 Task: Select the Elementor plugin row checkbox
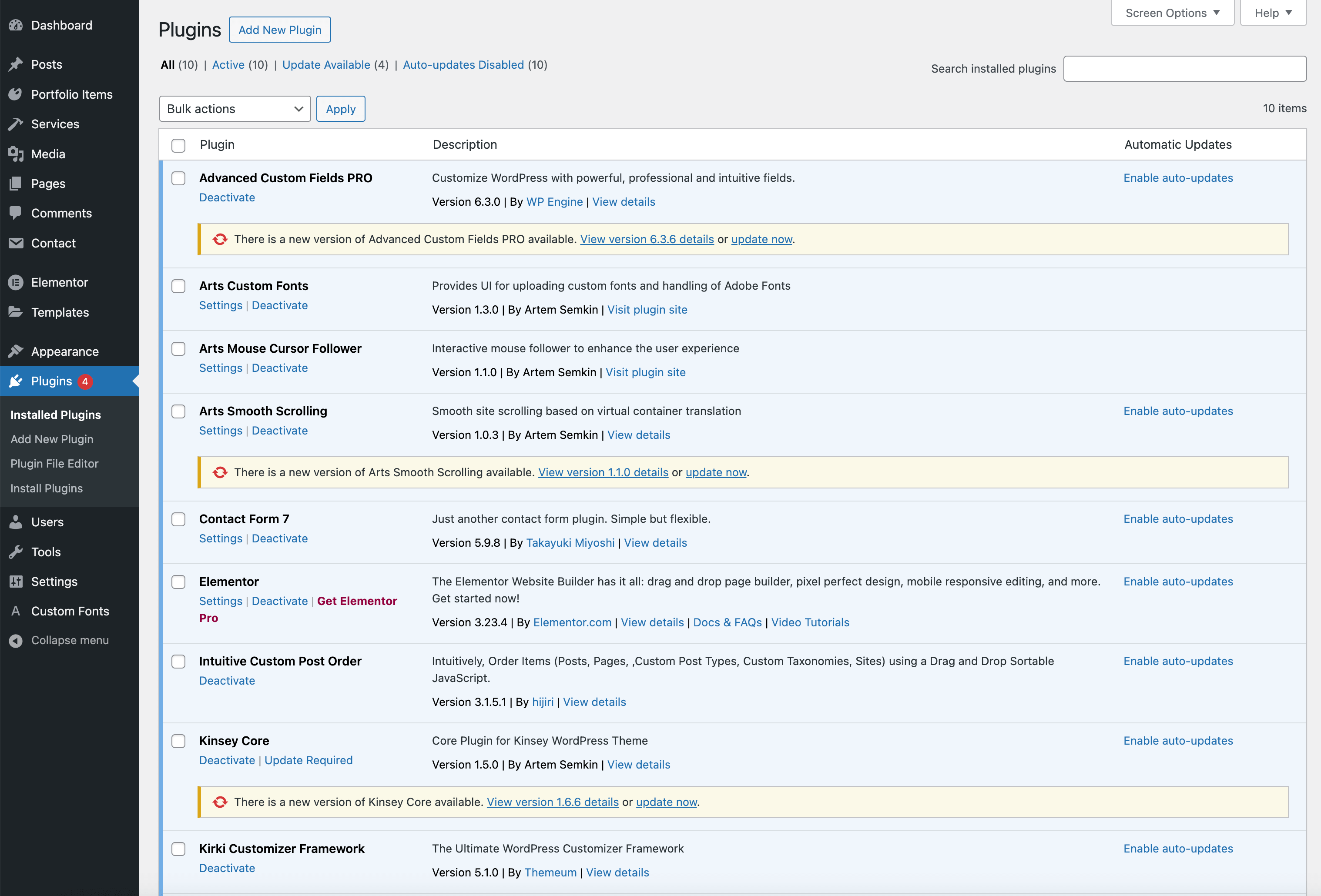pyautogui.click(x=178, y=582)
